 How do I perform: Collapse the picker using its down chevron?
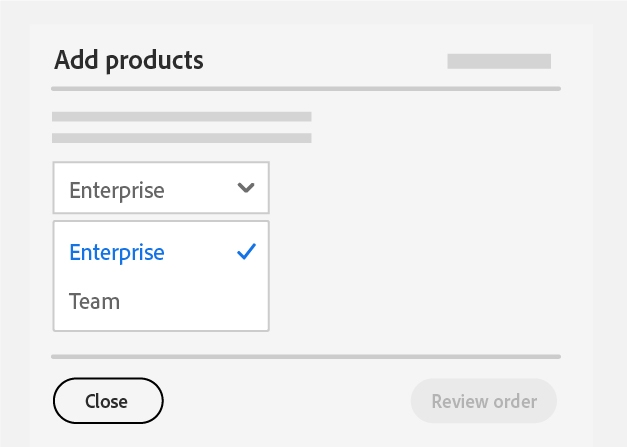coord(246,188)
